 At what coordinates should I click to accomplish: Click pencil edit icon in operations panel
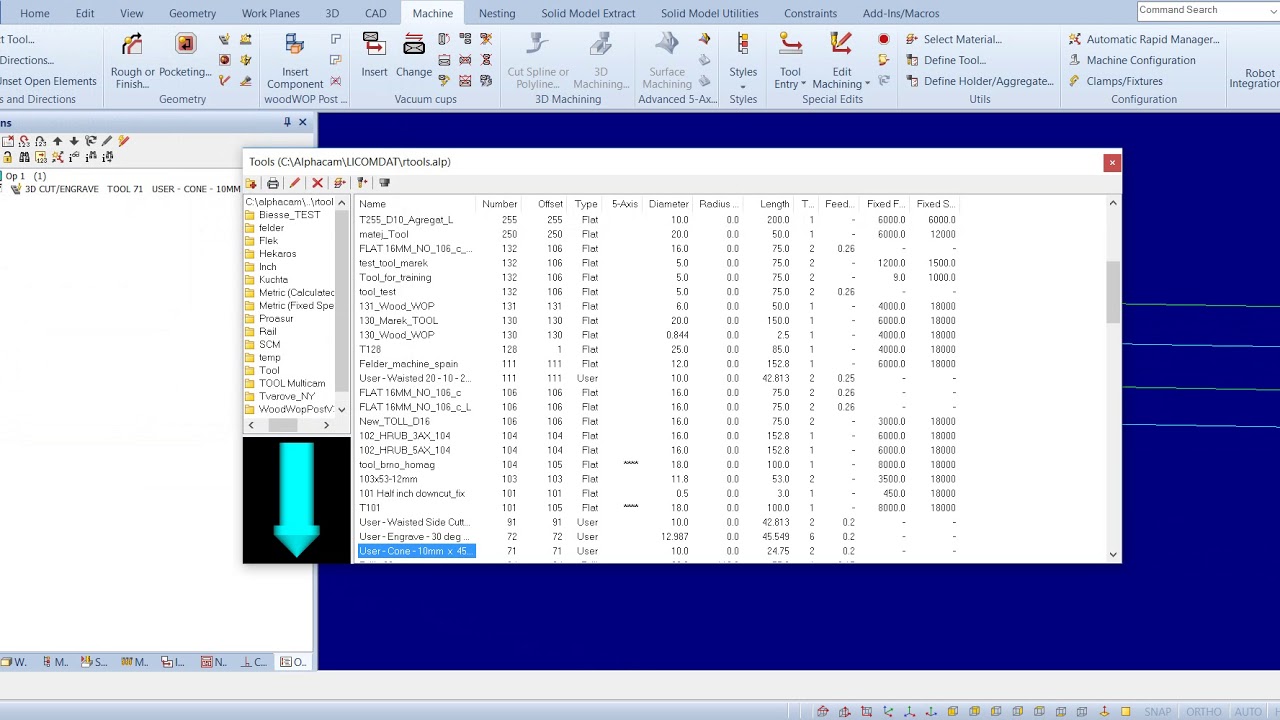click(x=107, y=142)
